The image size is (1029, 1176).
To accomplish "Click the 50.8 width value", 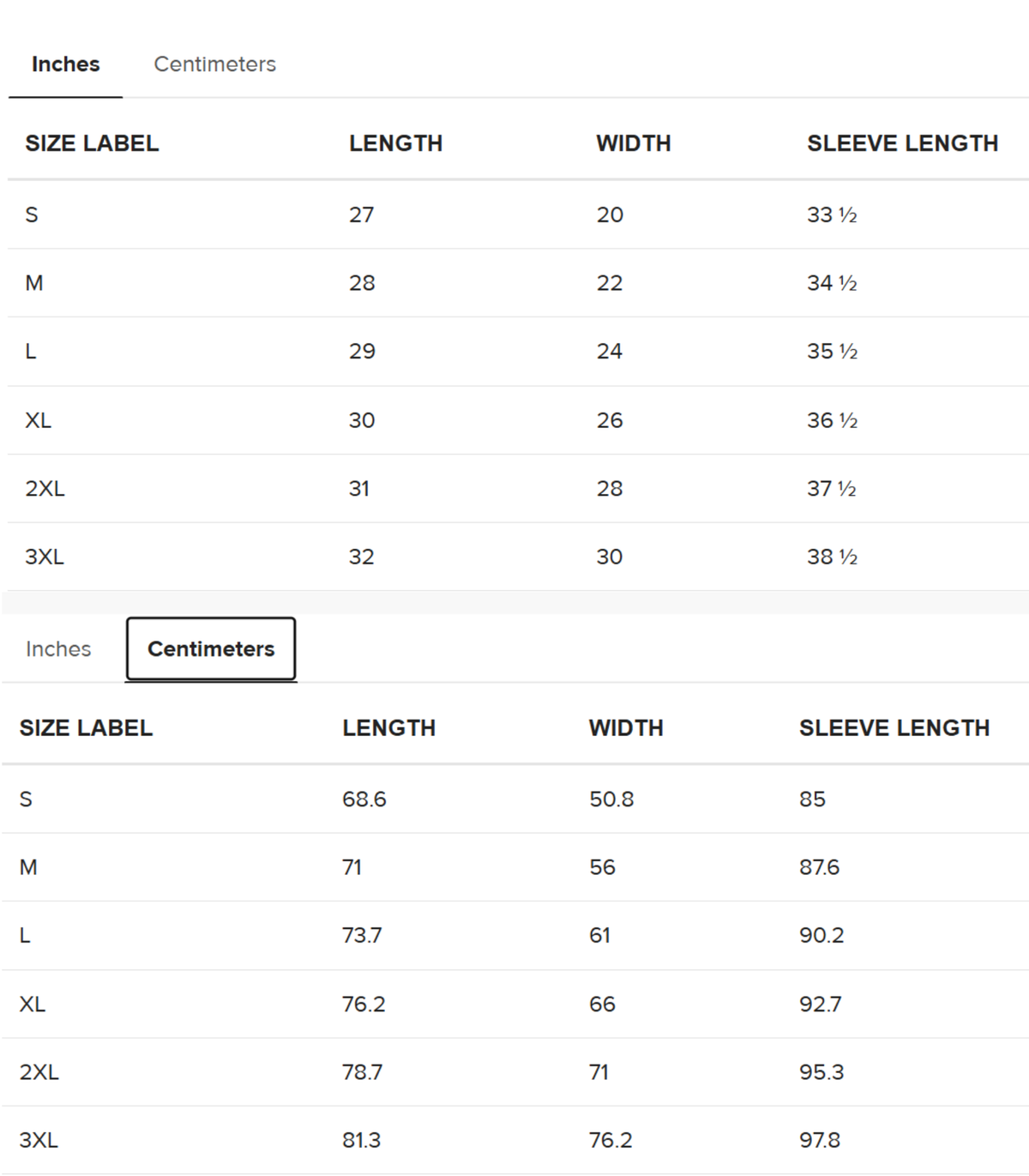I will (611, 799).
